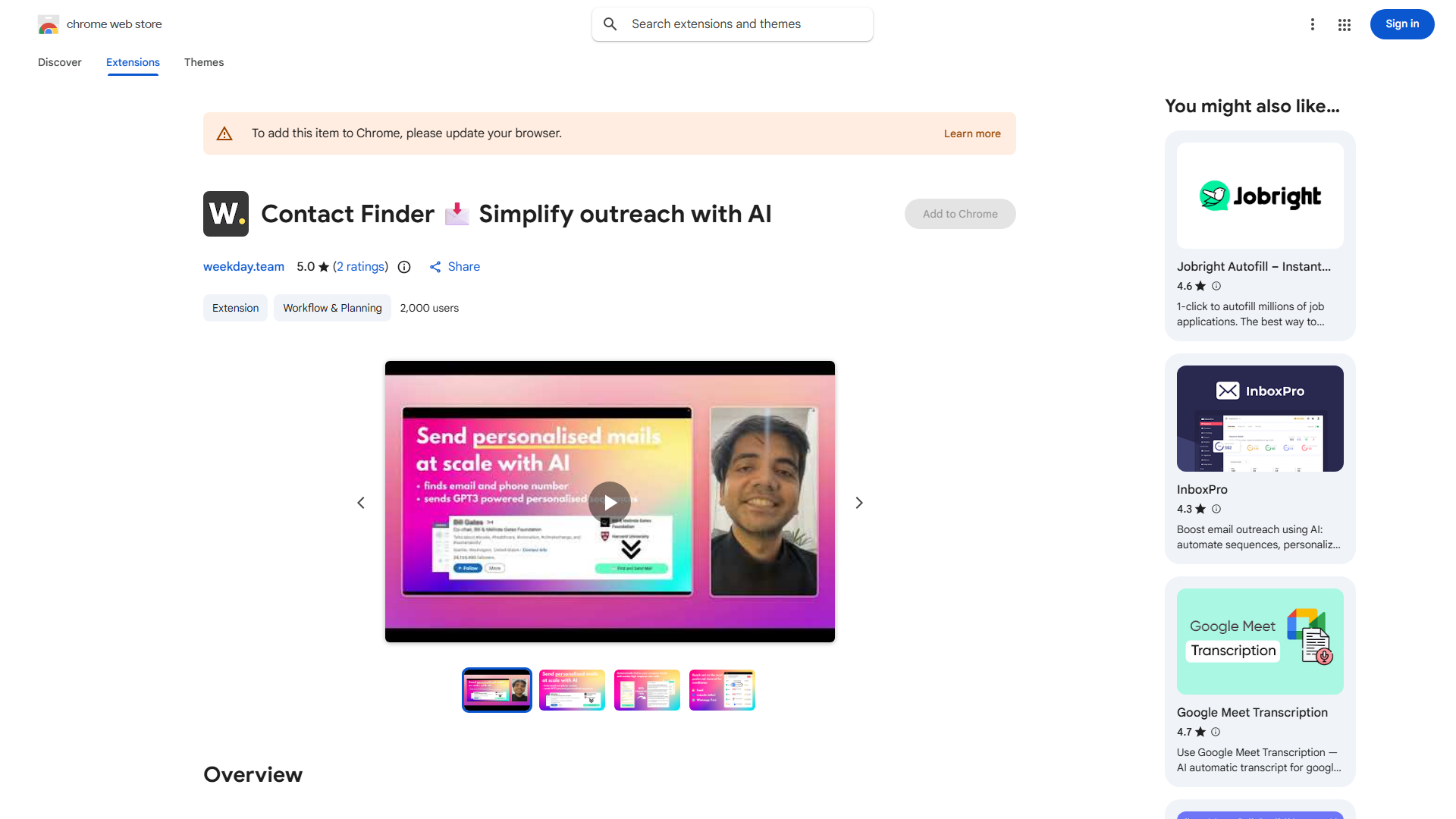Viewport: 1456px width, 819px height.
Task: Go to previous screenshot with left chevron
Action: 361,503
